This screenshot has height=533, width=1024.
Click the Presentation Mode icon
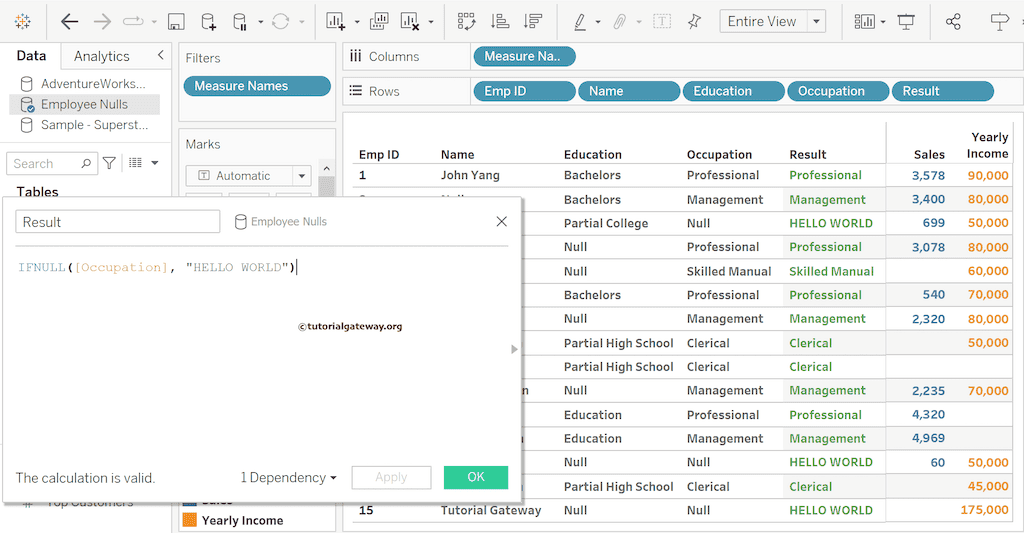coord(906,22)
